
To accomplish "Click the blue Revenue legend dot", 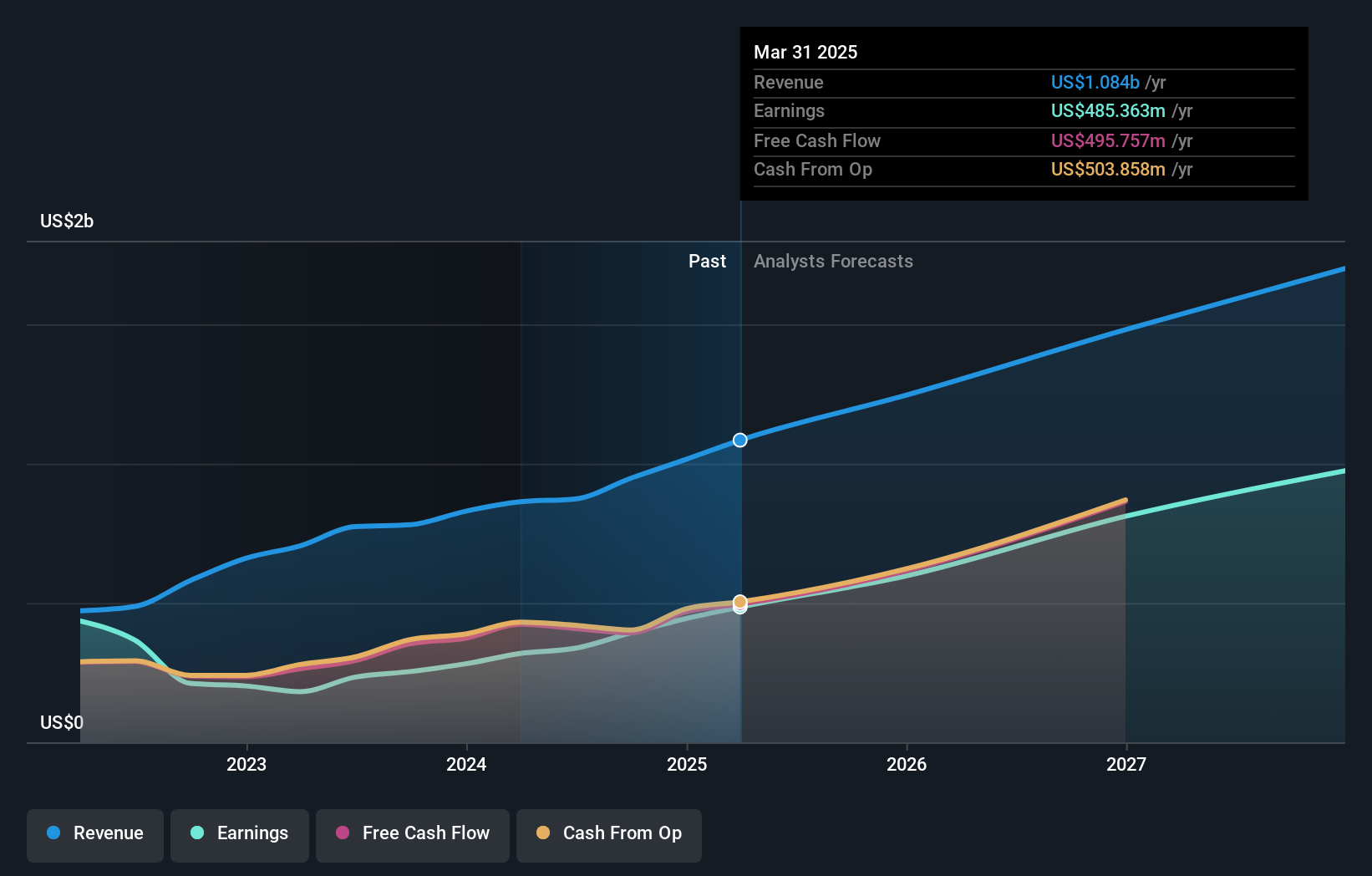I will point(53,833).
